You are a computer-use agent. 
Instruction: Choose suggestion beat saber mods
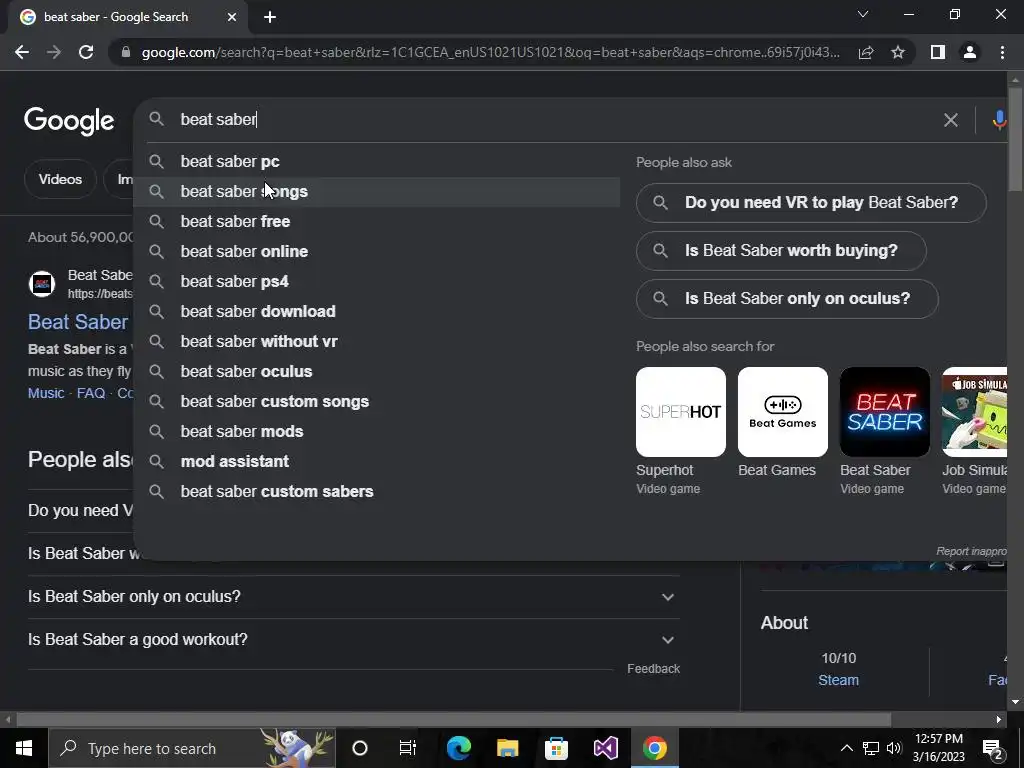tap(377, 432)
